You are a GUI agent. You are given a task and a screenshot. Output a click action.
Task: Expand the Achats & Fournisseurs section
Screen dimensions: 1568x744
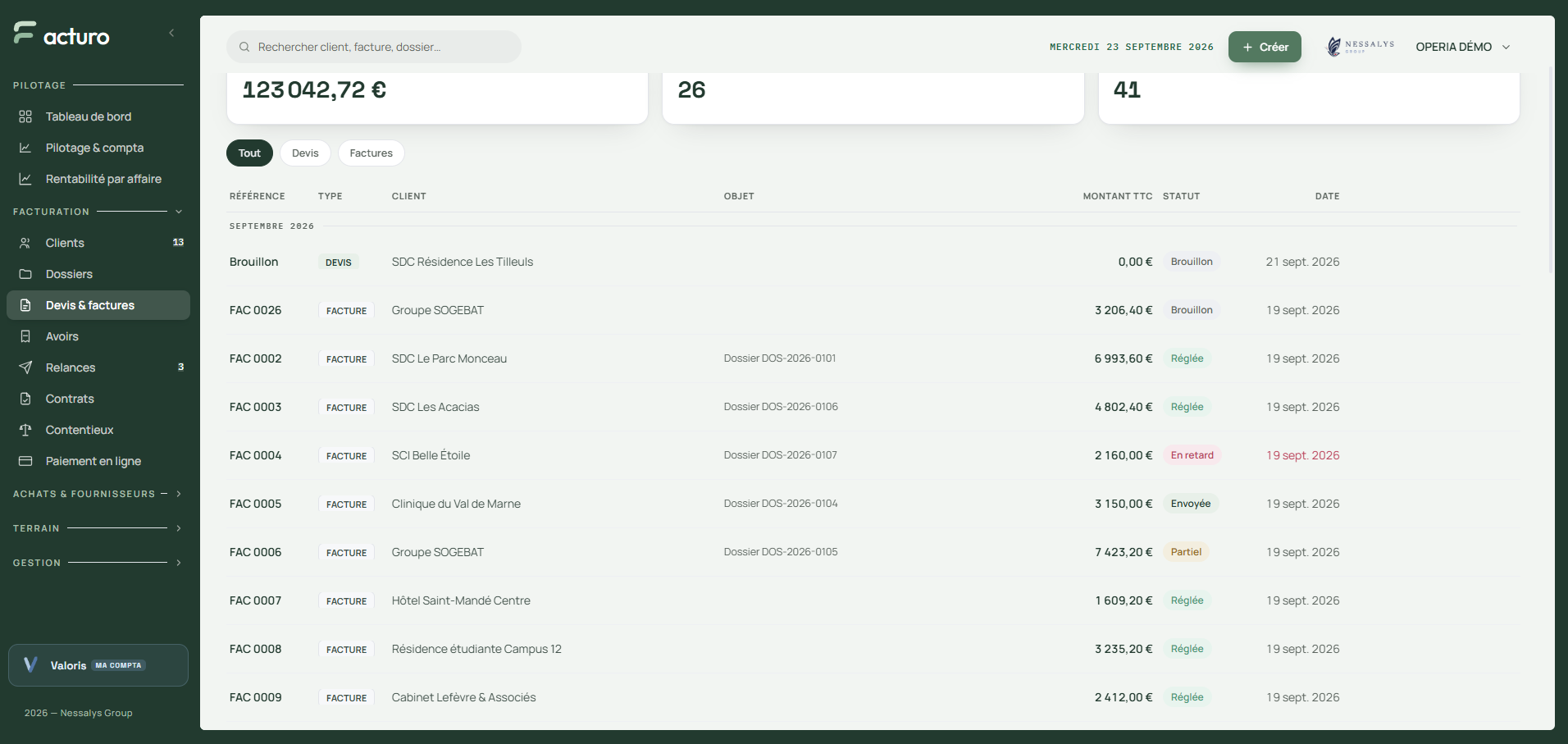[179, 494]
